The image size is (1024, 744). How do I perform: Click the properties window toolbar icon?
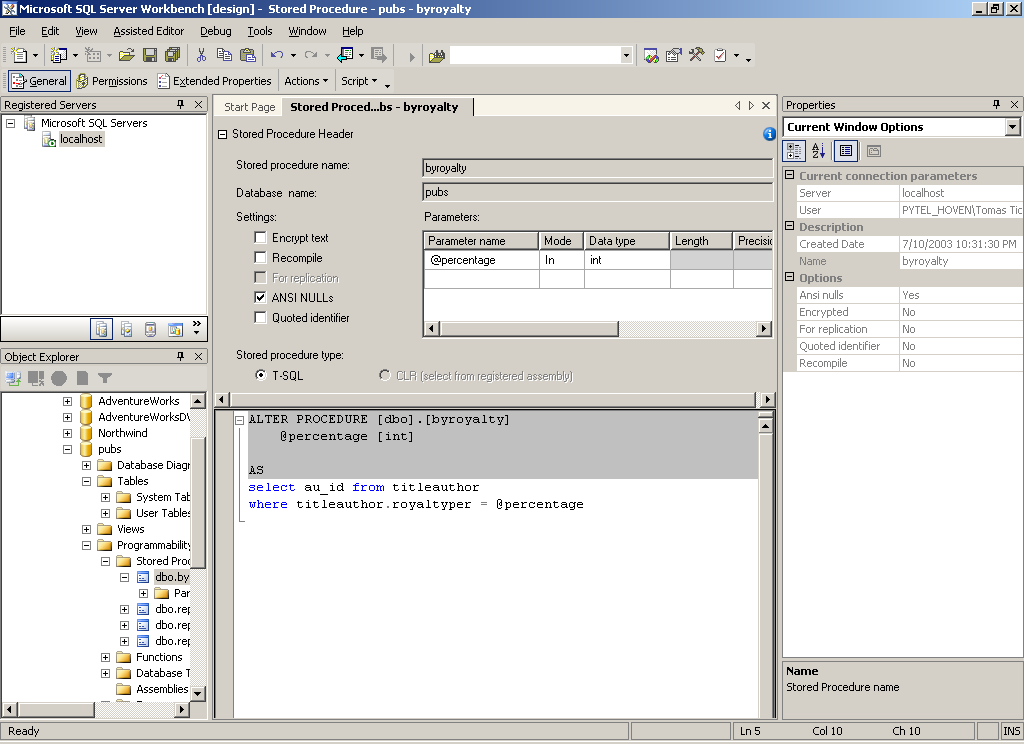point(673,56)
